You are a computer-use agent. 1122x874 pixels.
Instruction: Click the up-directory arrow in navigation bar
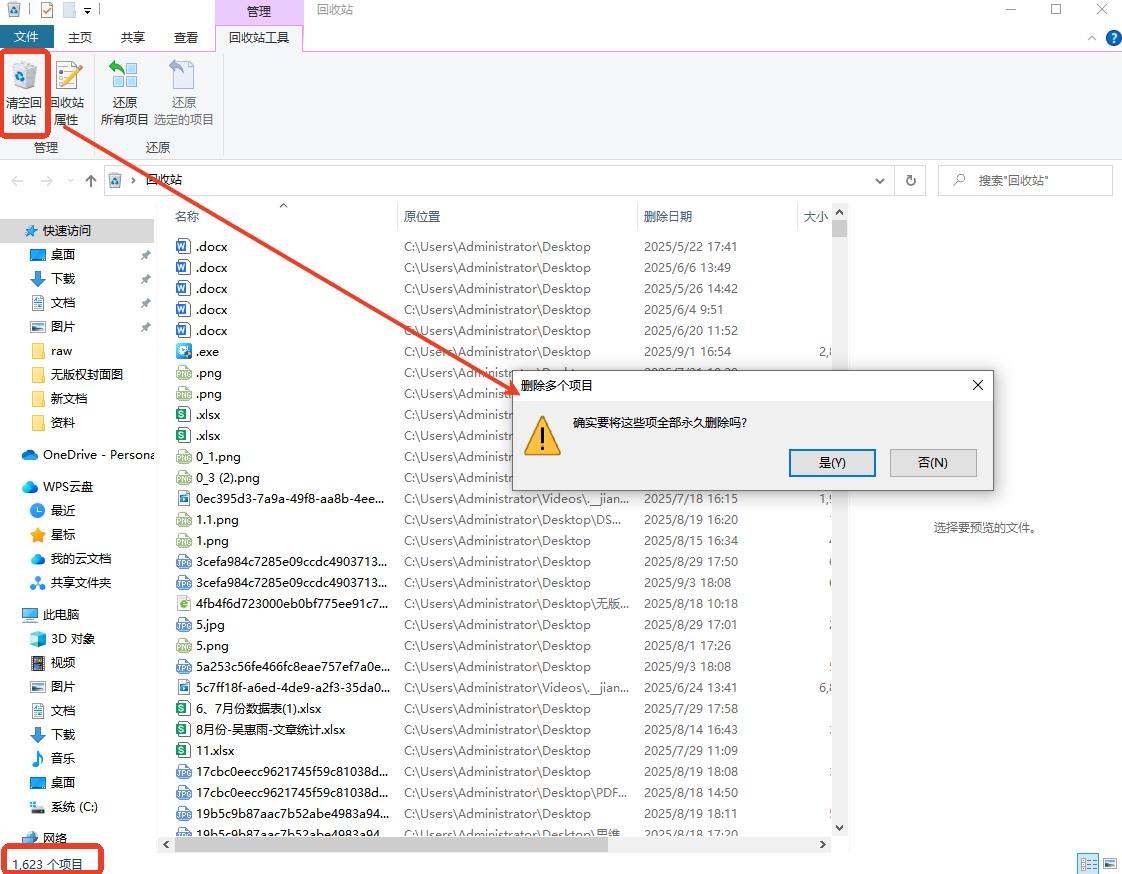(91, 181)
